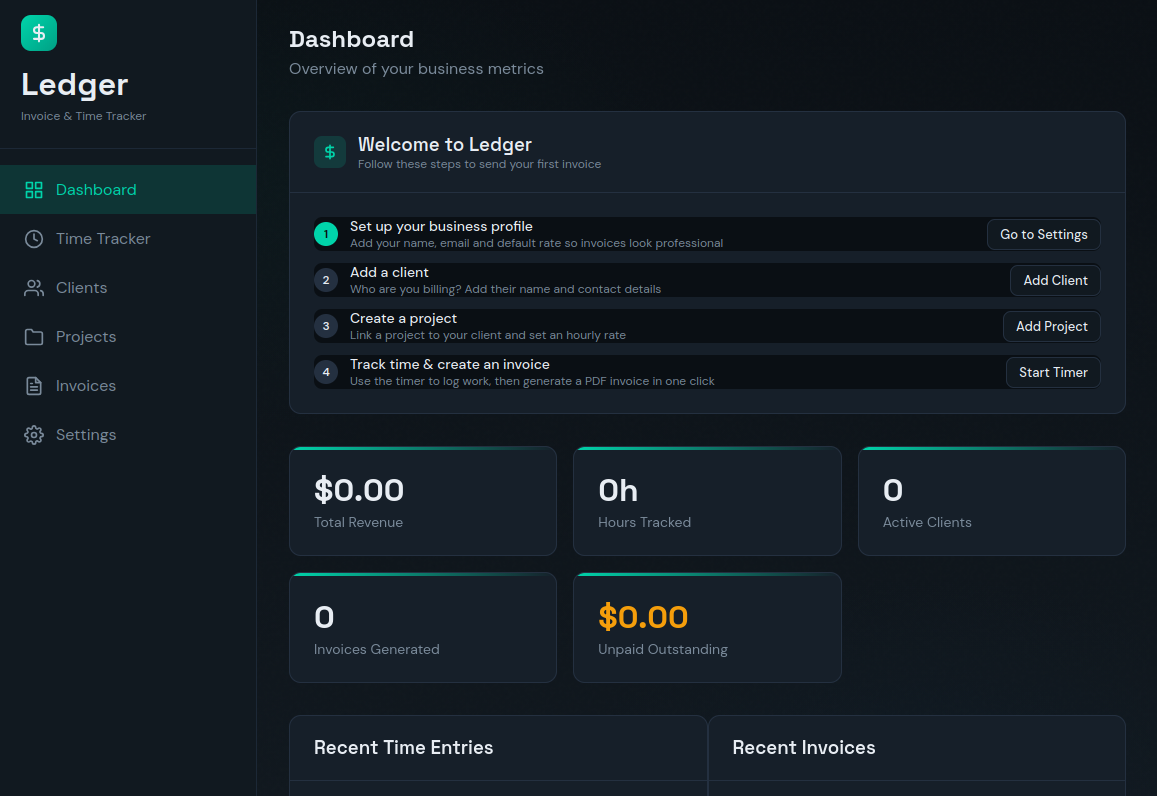Click the white $0.00 total revenue value

tap(359, 490)
